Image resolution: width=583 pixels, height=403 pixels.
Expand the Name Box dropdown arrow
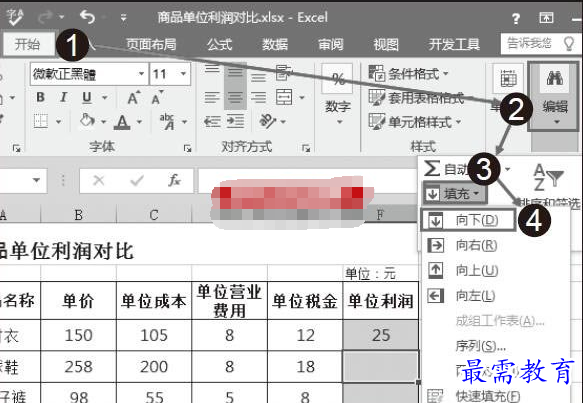pyautogui.click(x=36, y=180)
